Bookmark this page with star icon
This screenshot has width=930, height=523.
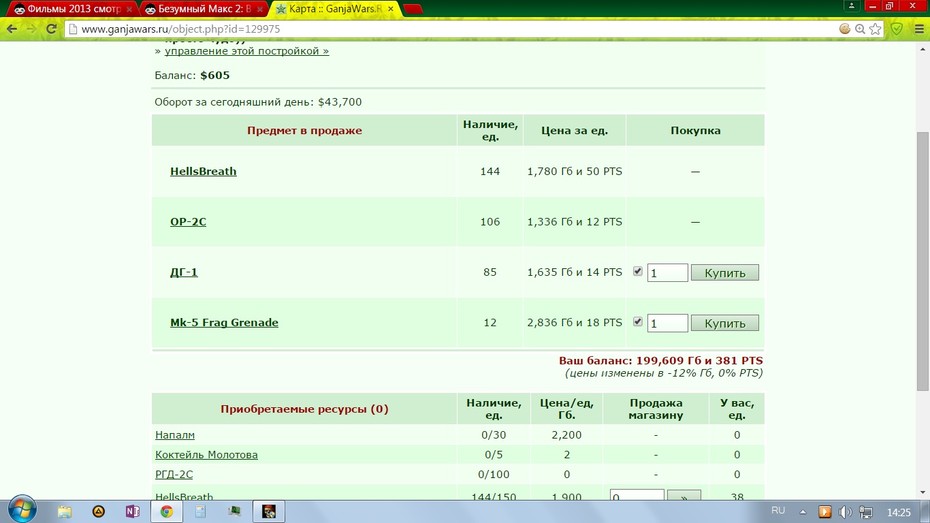click(875, 28)
